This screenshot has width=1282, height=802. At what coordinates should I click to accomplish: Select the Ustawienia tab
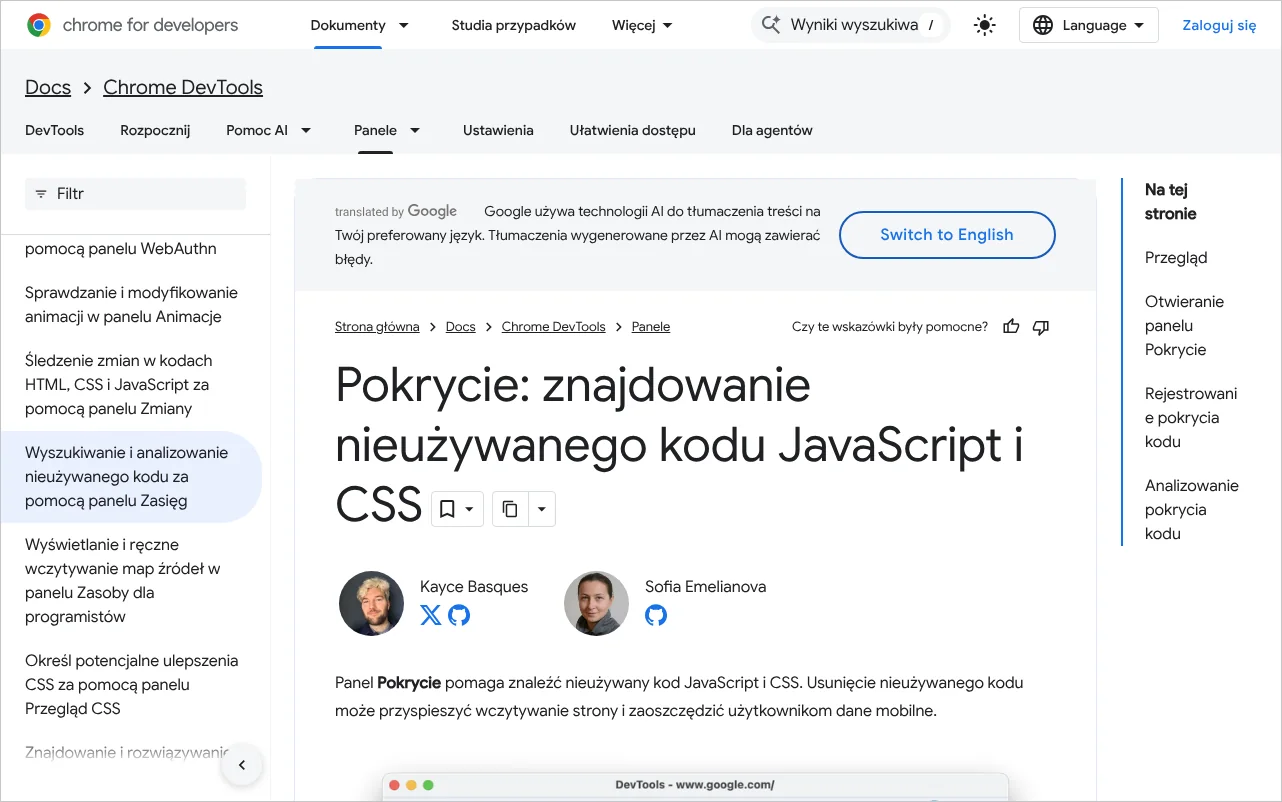pyautogui.click(x=498, y=130)
